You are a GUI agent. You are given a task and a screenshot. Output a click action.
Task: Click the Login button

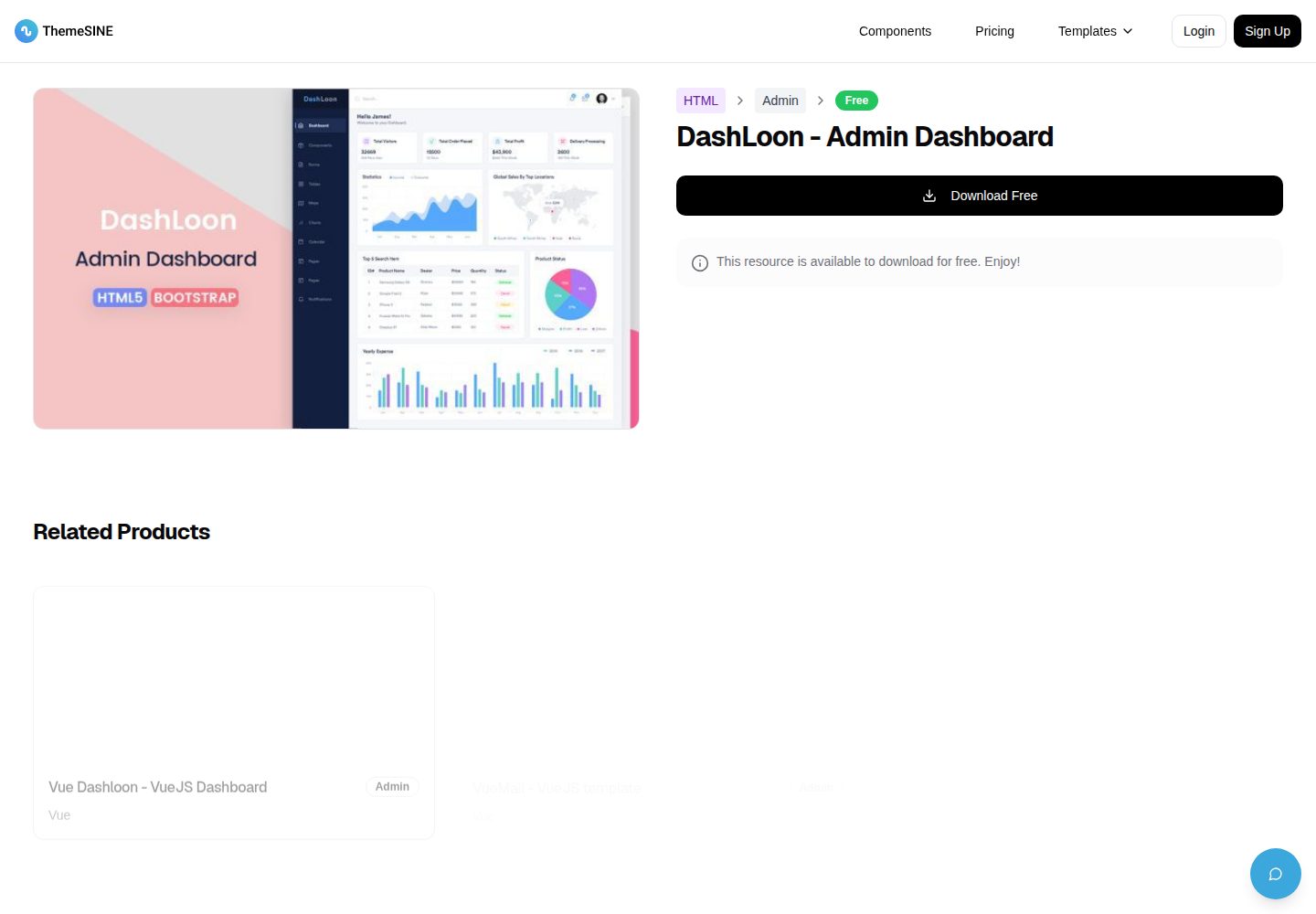tap(1198, 31)
